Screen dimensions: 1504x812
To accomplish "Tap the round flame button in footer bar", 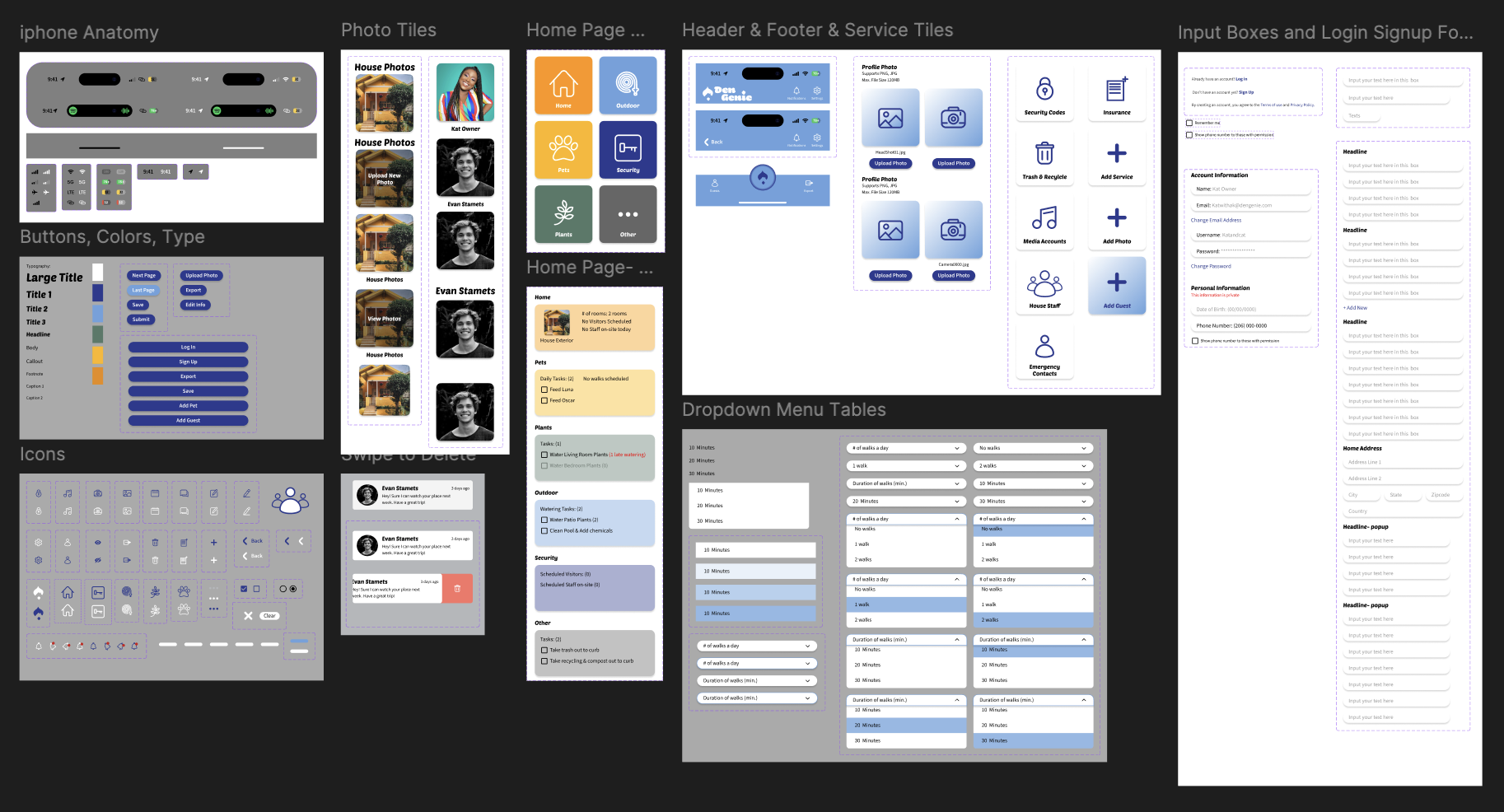I will coord(763,177).
